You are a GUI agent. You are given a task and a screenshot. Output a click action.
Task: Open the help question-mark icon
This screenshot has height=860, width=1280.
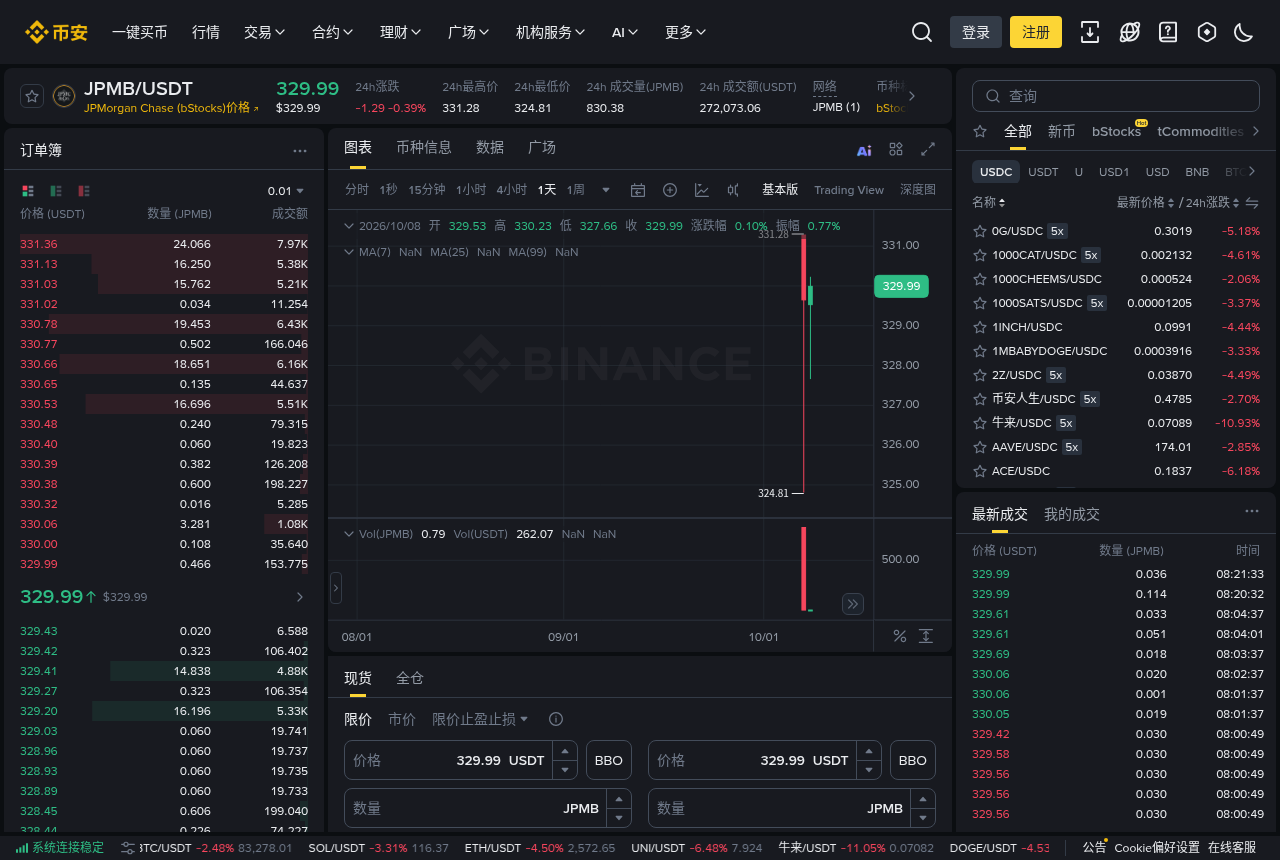click(1168, 32)
